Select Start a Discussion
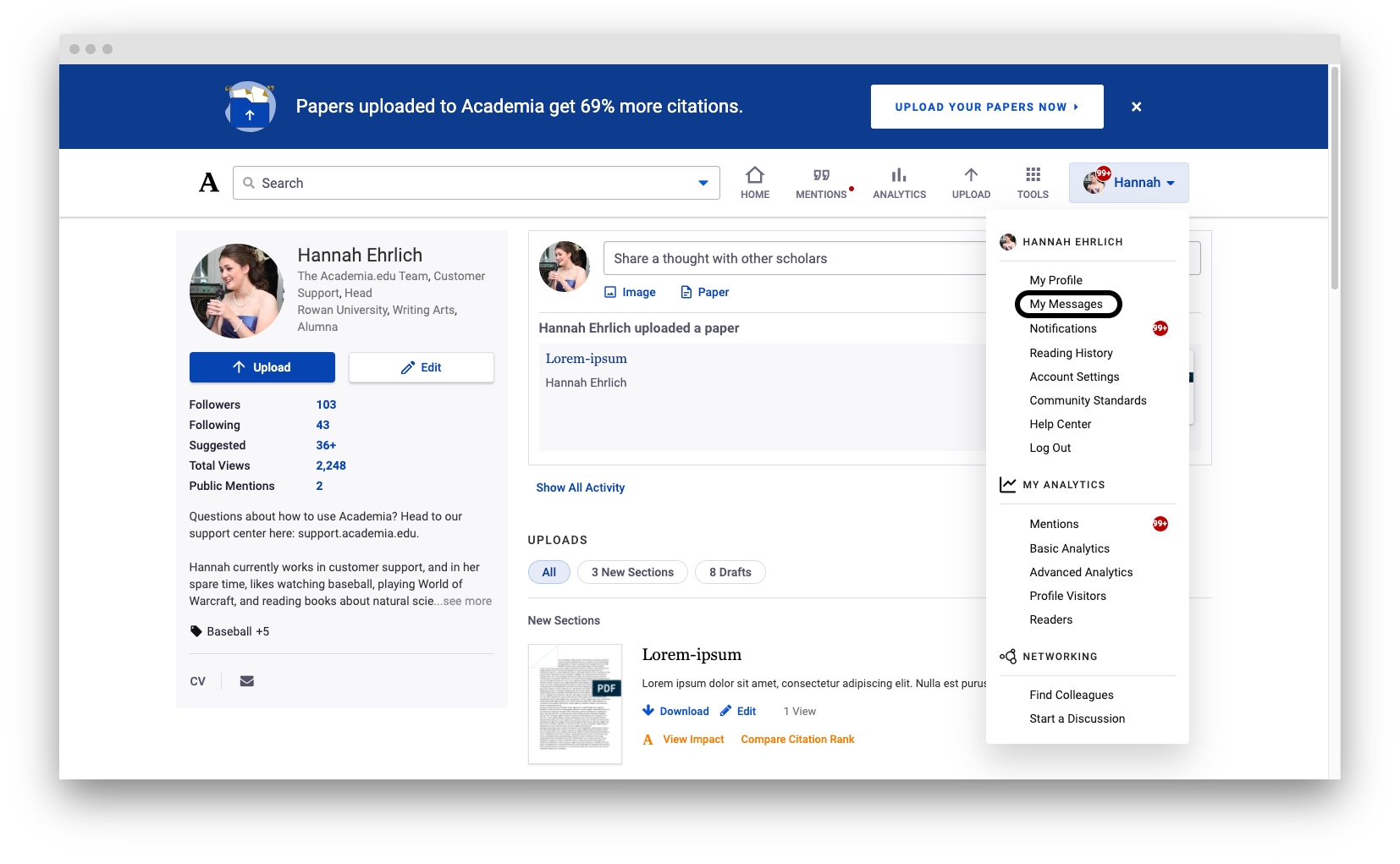This screenshot has height=864, width=1400. coord(1078,718)
